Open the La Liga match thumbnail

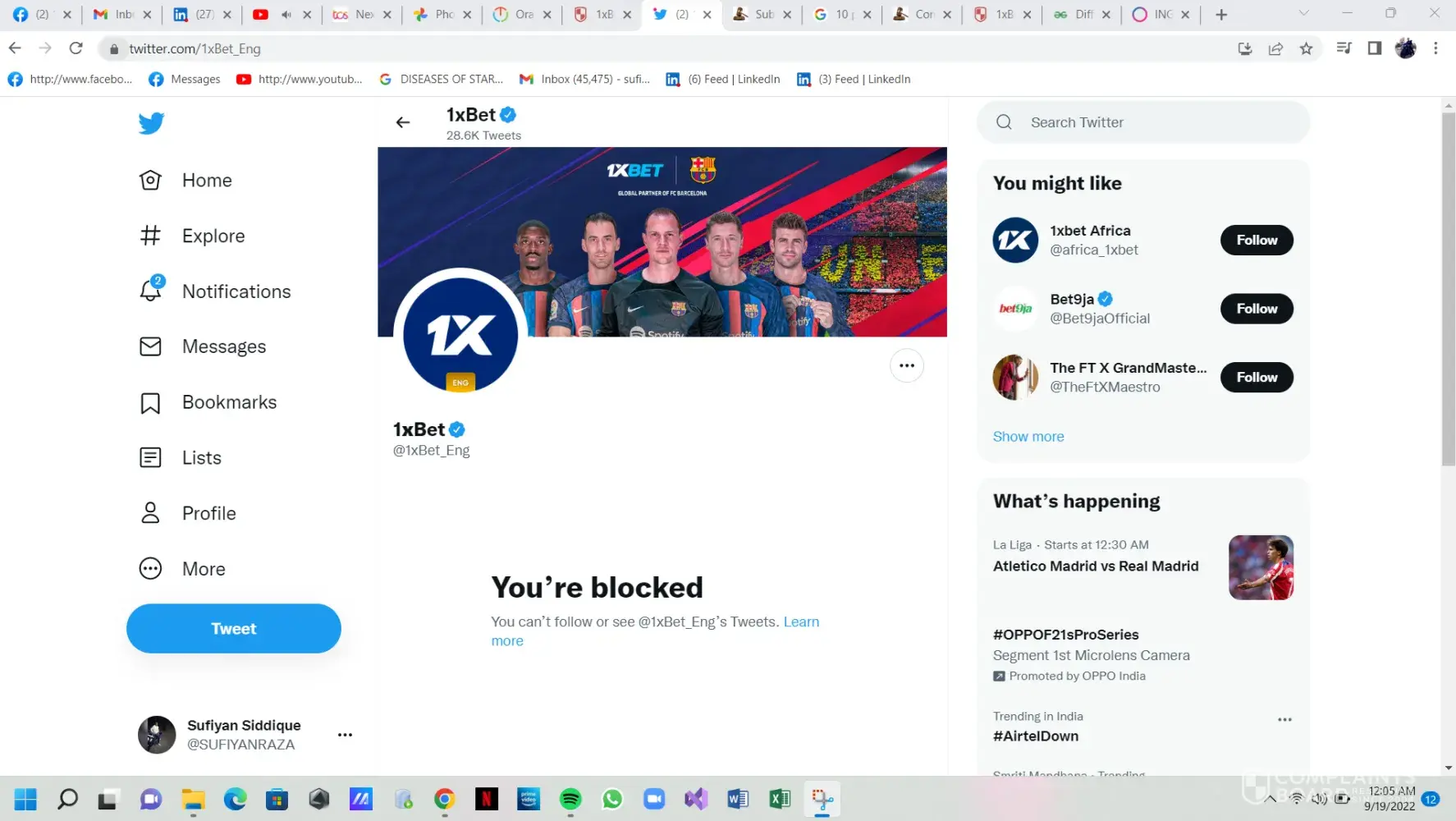click(x=1261, y=567)
